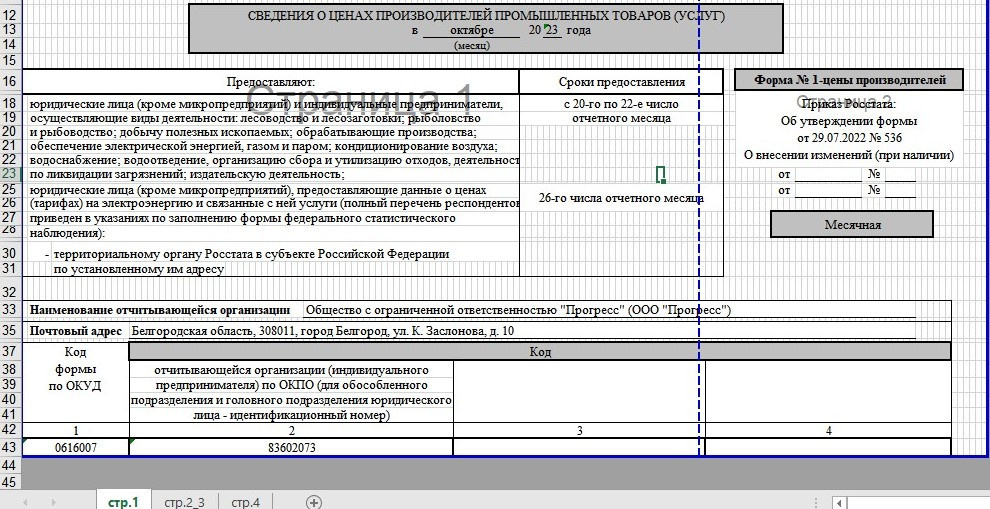
Task: Select row header 35
Action: pos(10,330)
